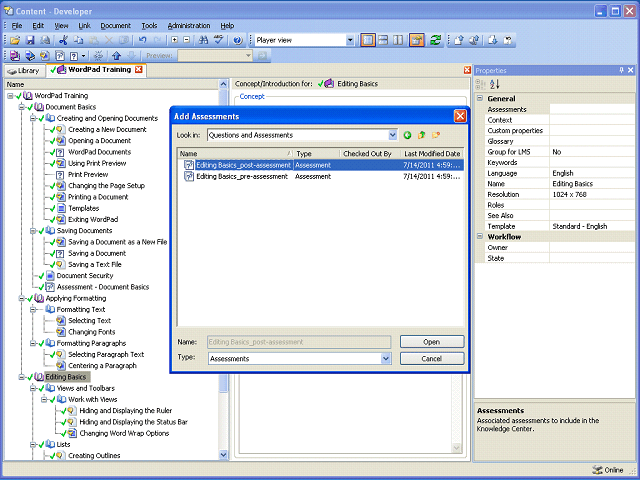640x480 pixels.
Task: Open the Player view dropdown
Action: coord(350,40)
